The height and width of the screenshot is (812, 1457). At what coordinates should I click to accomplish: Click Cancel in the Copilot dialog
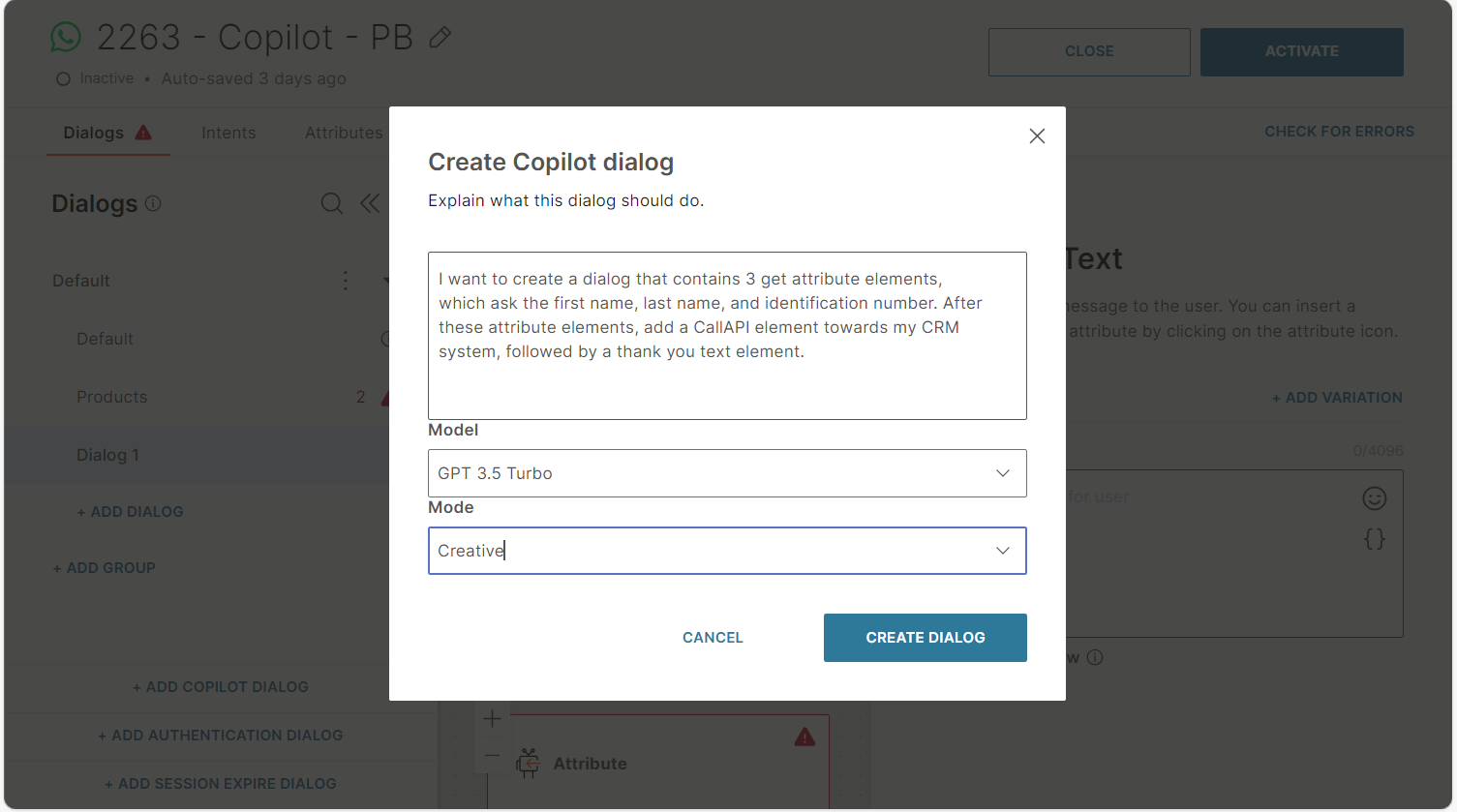pos(713,638)
